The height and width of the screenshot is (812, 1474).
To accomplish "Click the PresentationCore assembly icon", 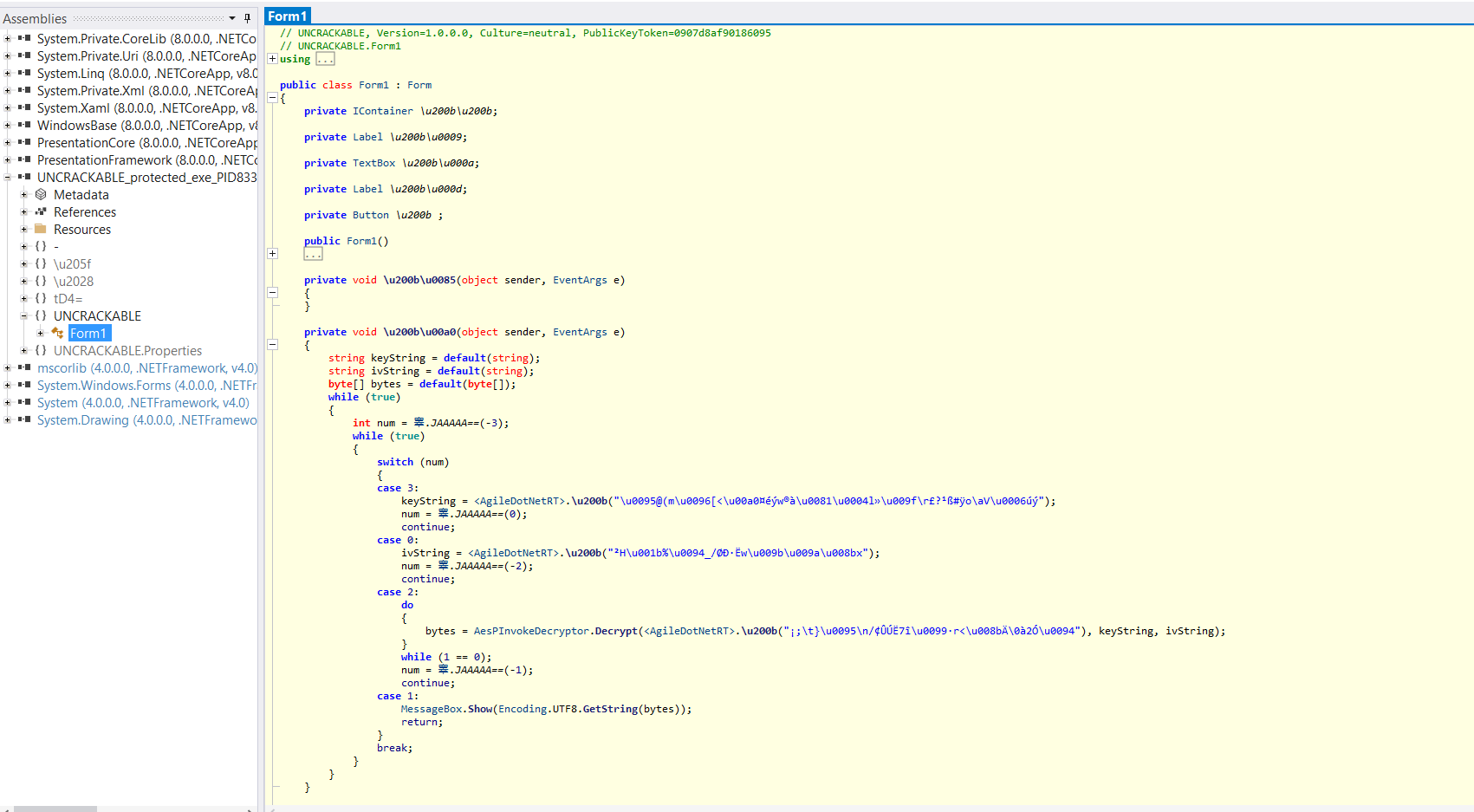I will (x=24, y=142).
